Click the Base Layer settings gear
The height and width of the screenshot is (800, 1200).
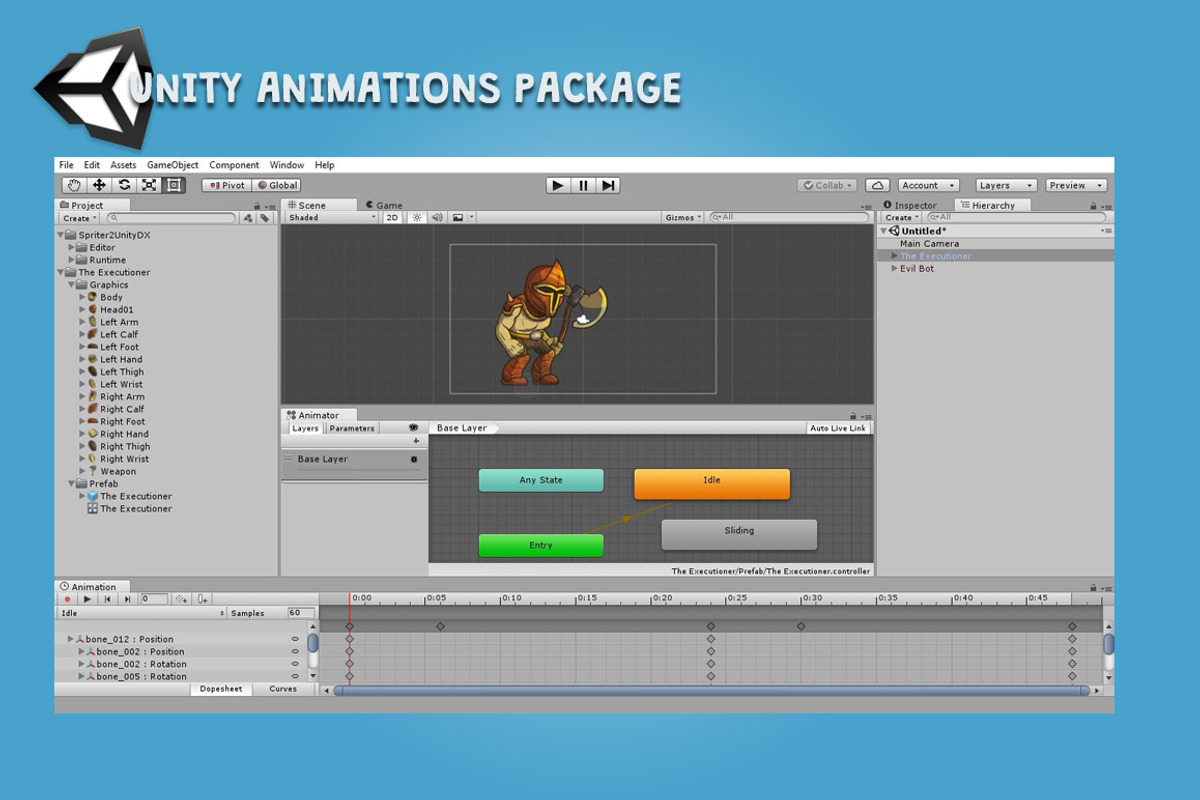click(414, 459)
